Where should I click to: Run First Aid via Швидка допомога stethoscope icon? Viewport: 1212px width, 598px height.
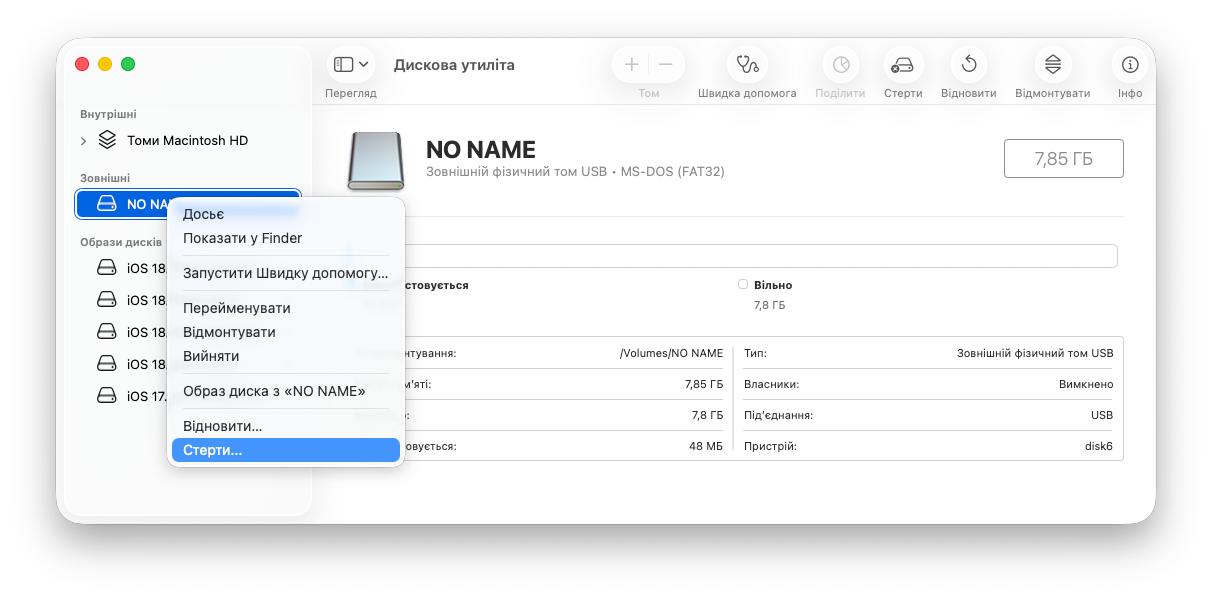[x=747, y=64]
